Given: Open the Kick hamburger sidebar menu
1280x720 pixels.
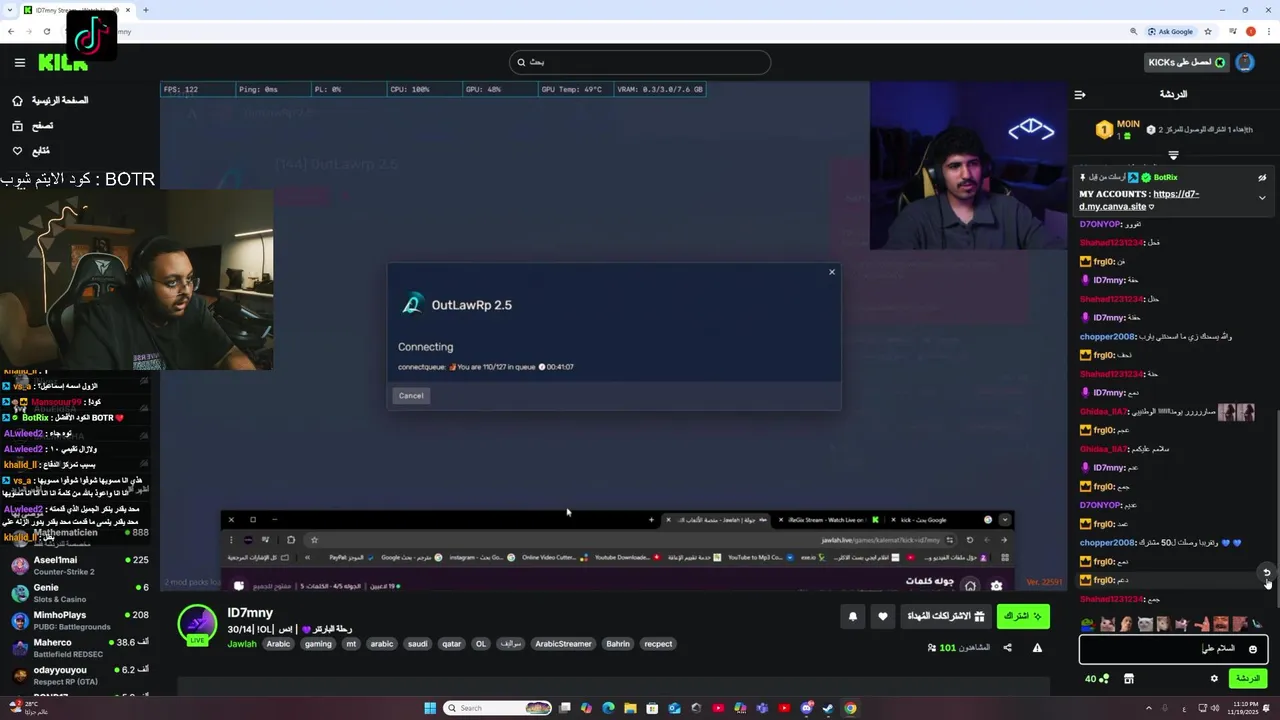Looking at the screenshot, I should [19, 62].
